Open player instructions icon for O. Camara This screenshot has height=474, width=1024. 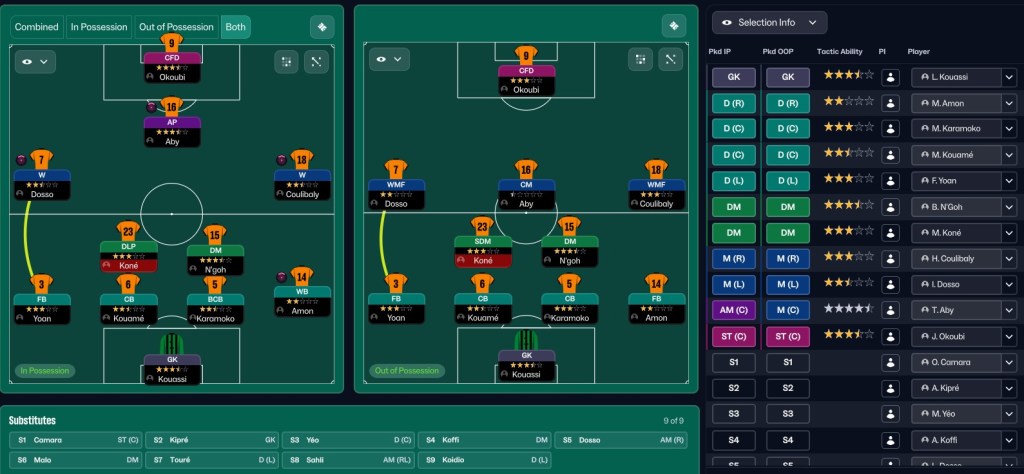pos(890,362)
